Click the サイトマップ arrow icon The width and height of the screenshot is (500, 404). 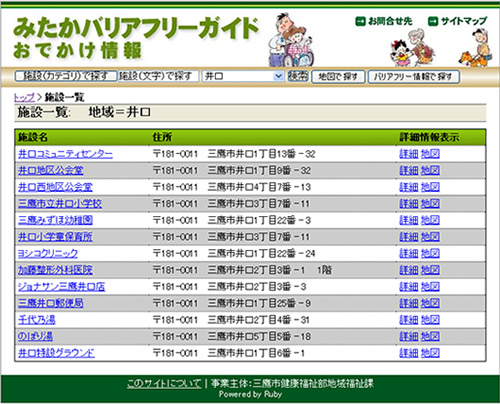pyautogui.click(x=433, y=21)
